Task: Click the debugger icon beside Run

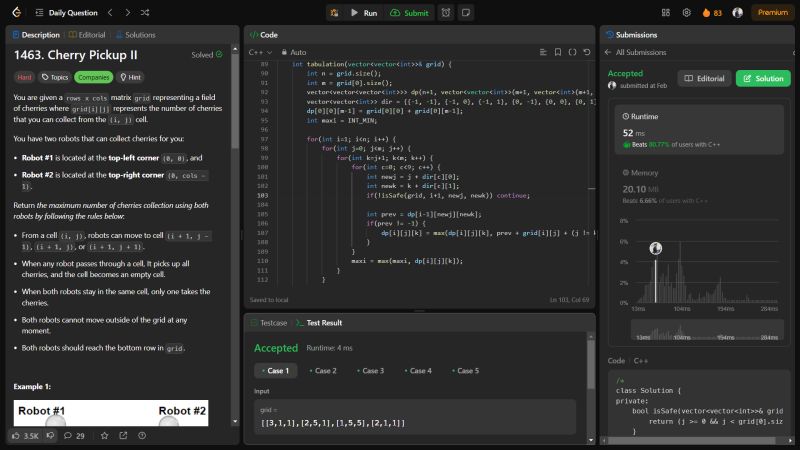Action: 334,13
